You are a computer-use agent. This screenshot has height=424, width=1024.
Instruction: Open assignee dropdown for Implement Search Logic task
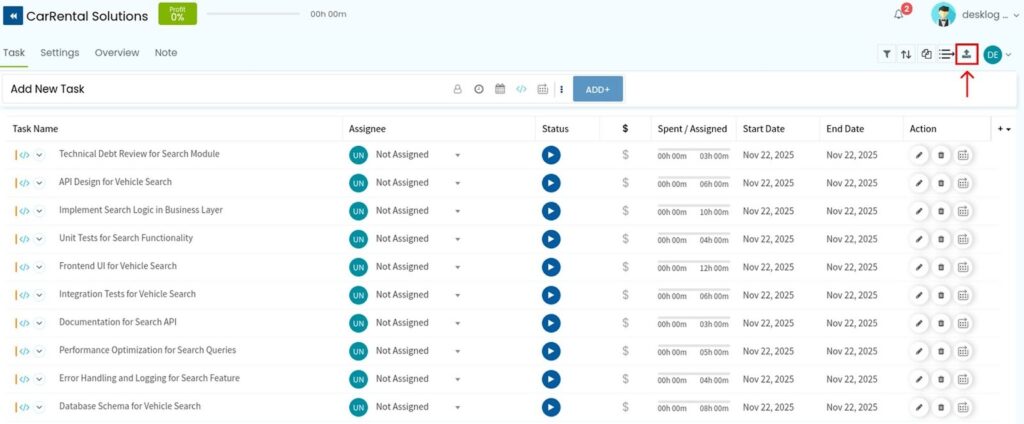pos(457,211)
